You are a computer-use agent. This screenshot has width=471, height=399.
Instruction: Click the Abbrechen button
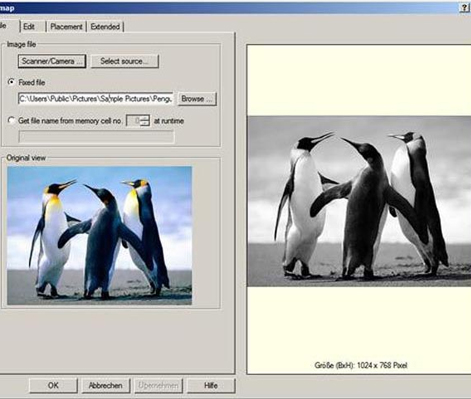click(106, 386)
